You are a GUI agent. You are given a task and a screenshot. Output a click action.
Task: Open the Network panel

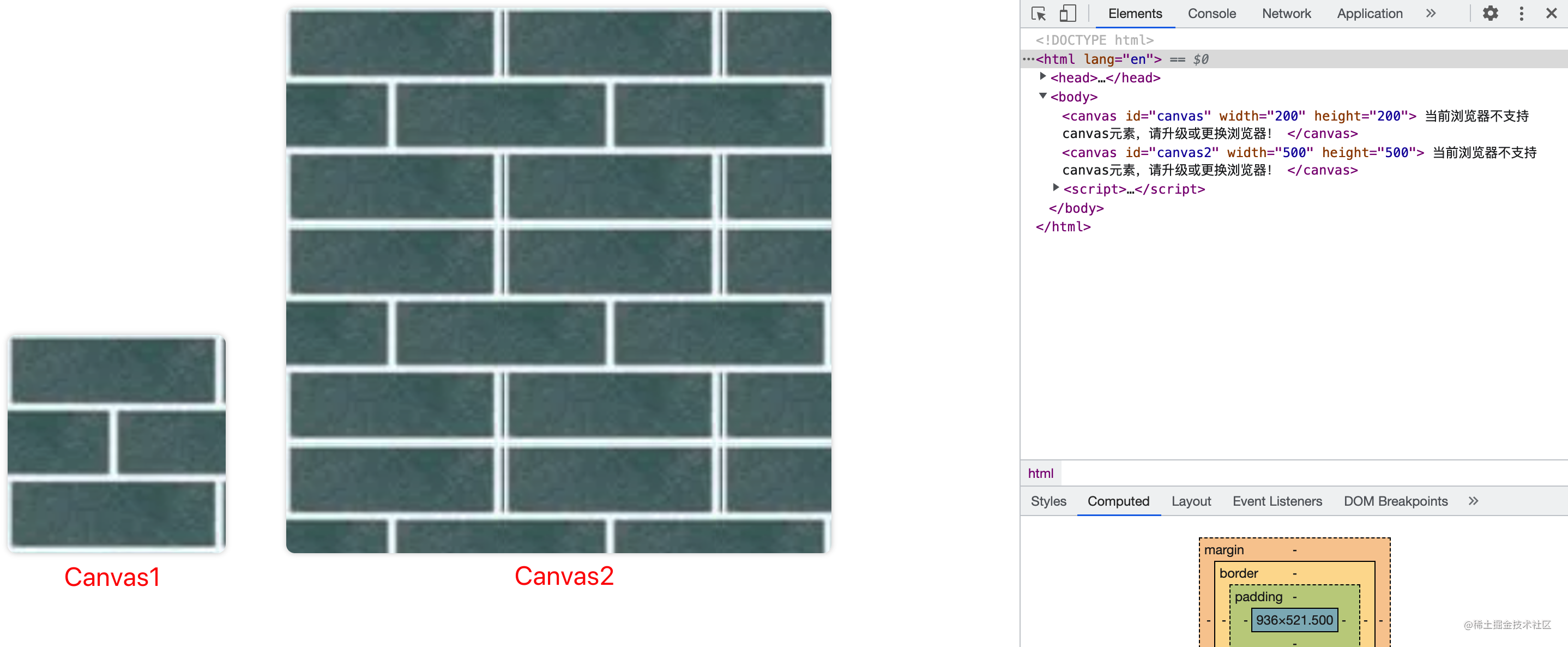pyautogui.click(x=1286, y=13)
